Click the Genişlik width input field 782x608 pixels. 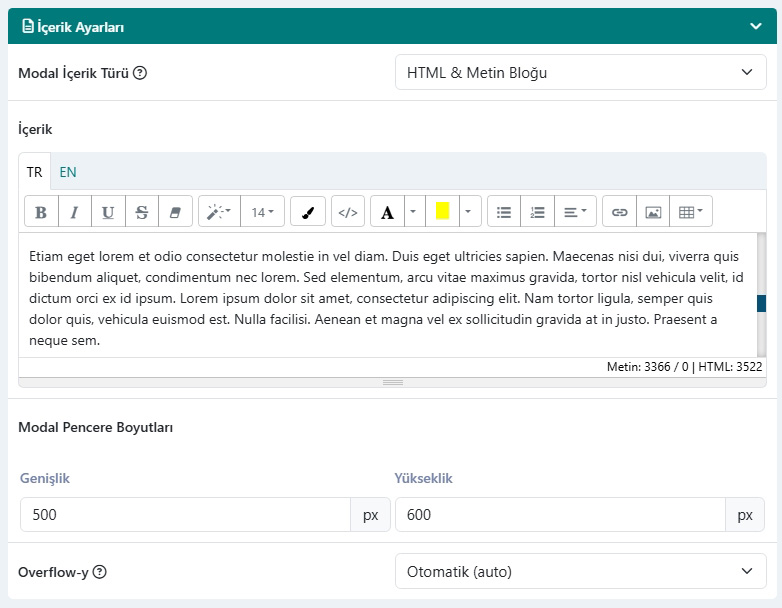[186, 514]
